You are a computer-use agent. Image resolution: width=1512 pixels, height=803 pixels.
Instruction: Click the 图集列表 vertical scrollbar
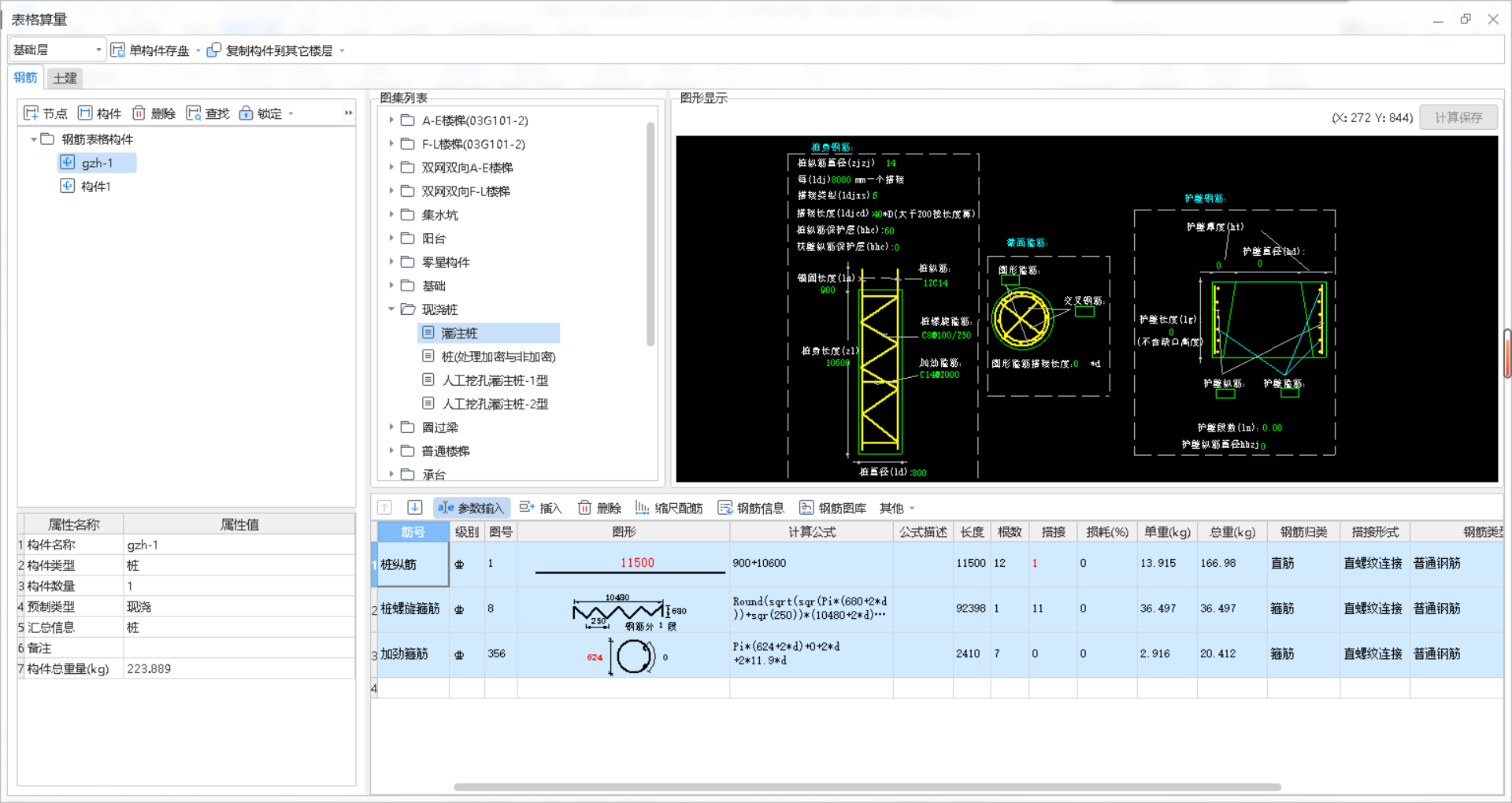(x=650, y=234)
